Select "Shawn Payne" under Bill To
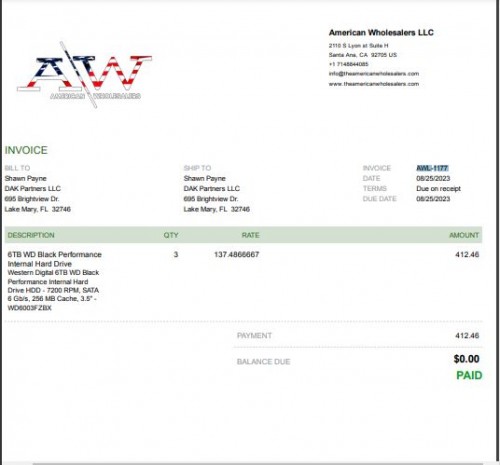The height and width of the screenshot is (465, 500). 25,178
